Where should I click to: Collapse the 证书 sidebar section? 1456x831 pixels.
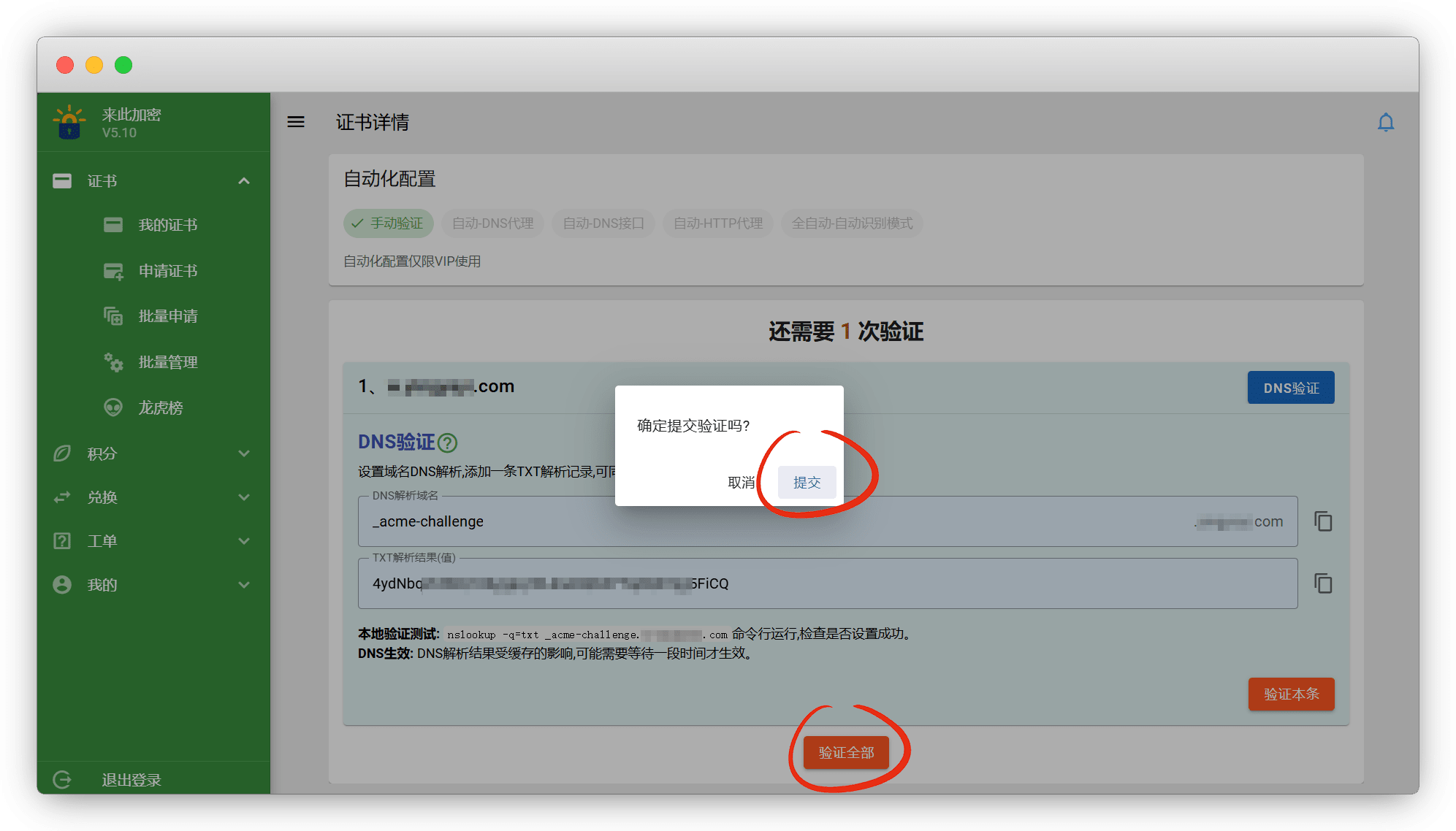click(244, 181)
